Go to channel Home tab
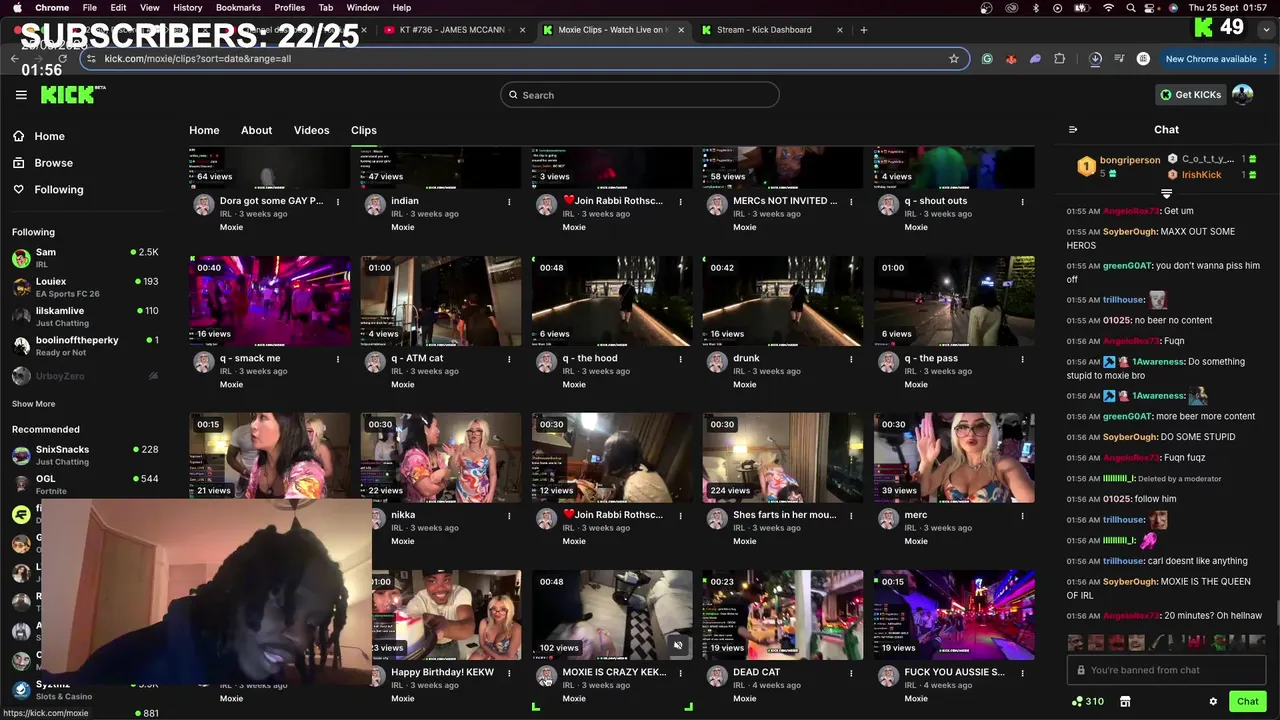Screen dimensions: 1280x720 pyautogui.click(x=204, y=130)
